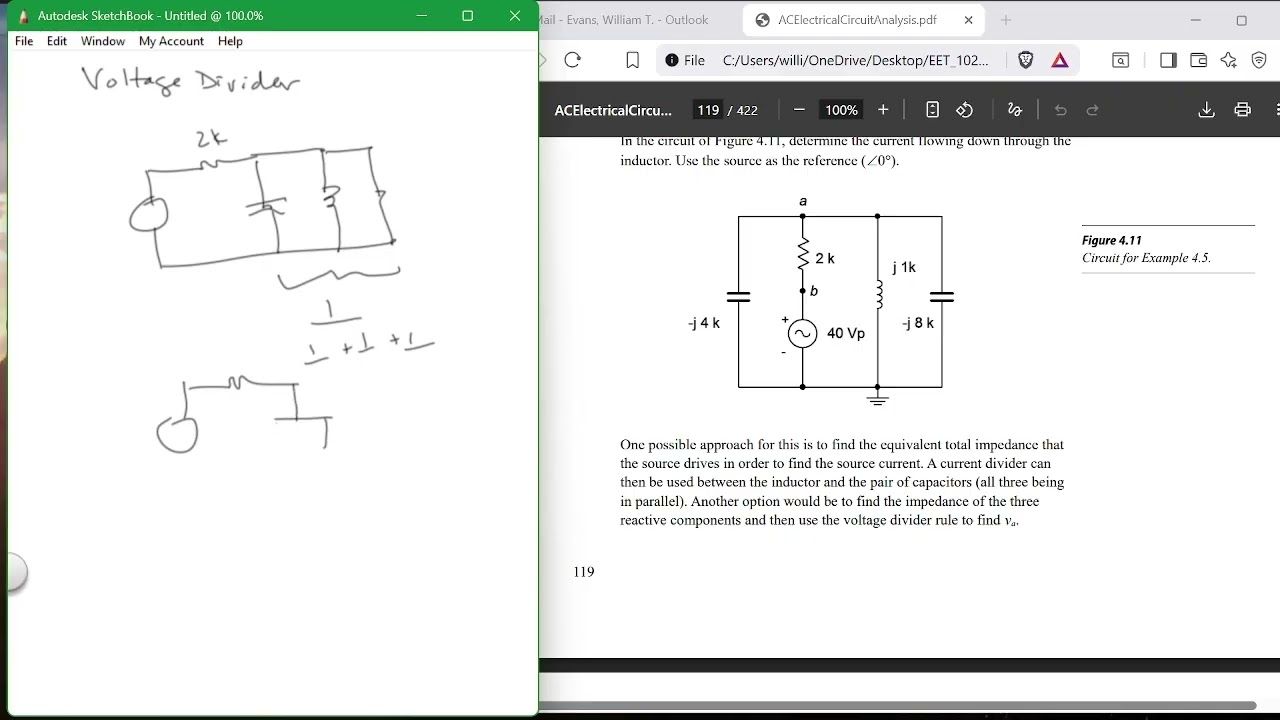Click the horizontal scrollbar of the PDF viewer
1280x720 pixels.
[898, 705]
